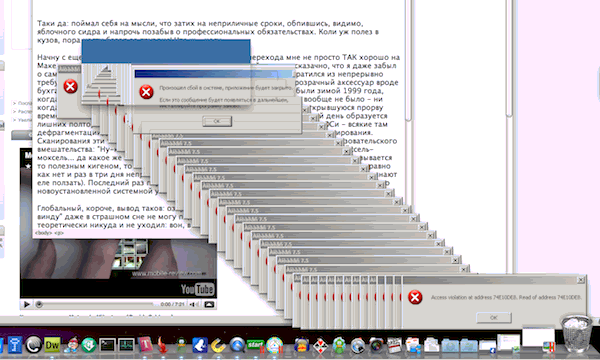Open the green 'start' dock icon
600x360 pixels.
pos(255,345)
